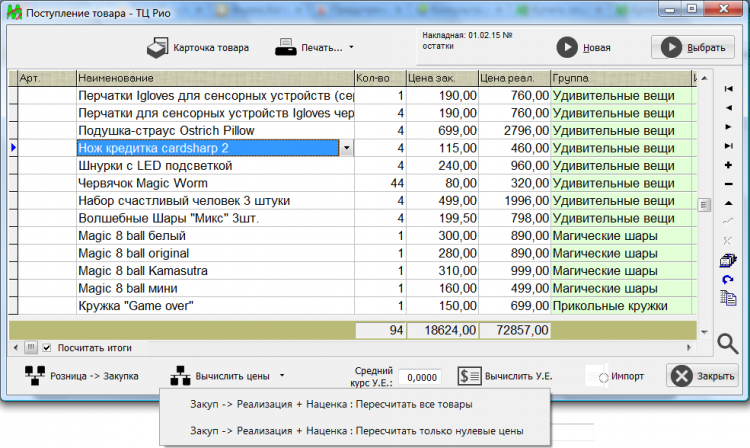Open dropdown for Нож кредитка cardsharp 2
The width and height of the screenshot is (750, 448).
click(x=346, y=148)
